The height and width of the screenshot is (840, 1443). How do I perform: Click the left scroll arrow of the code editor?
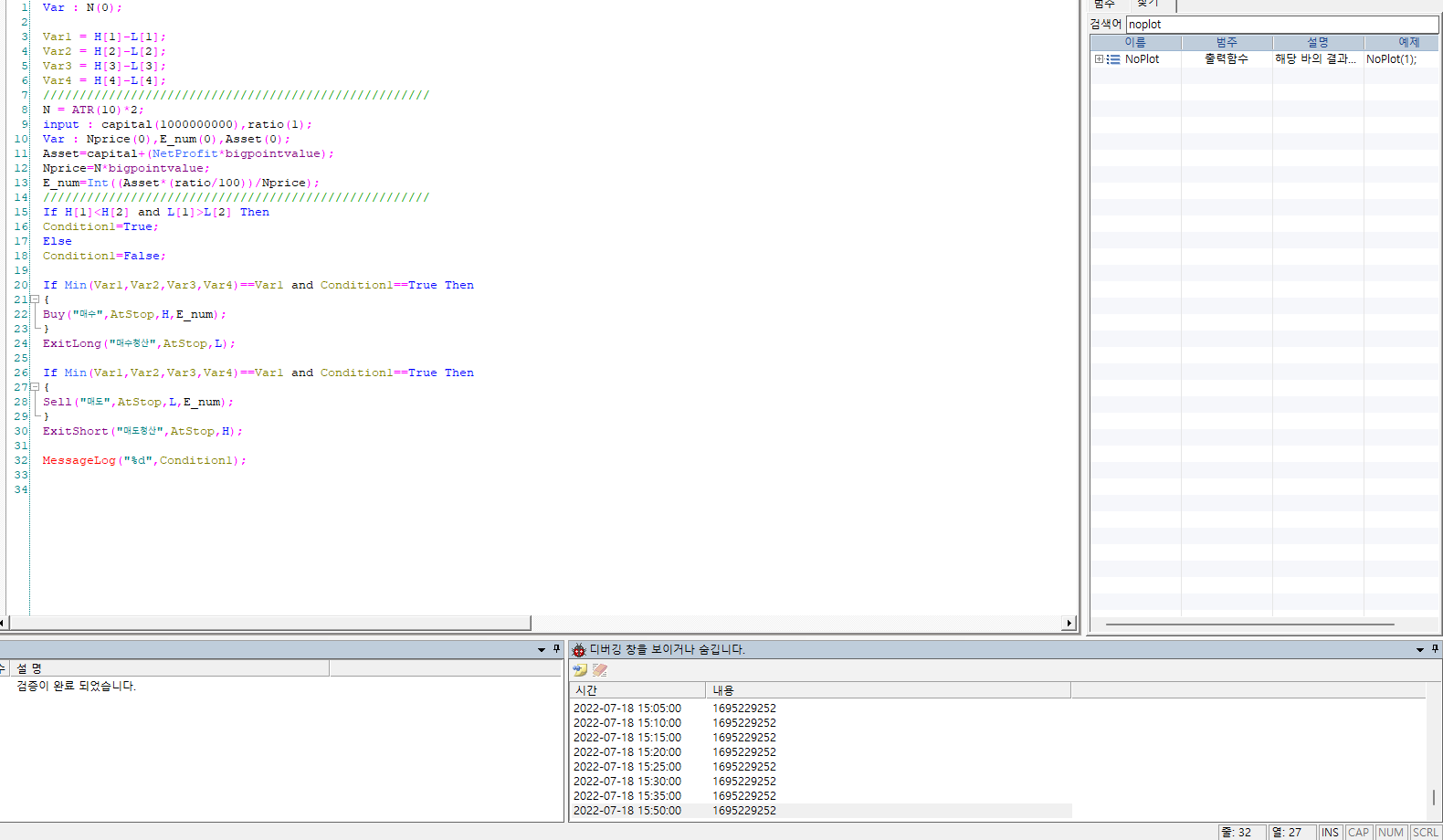(x=3, y=623)
